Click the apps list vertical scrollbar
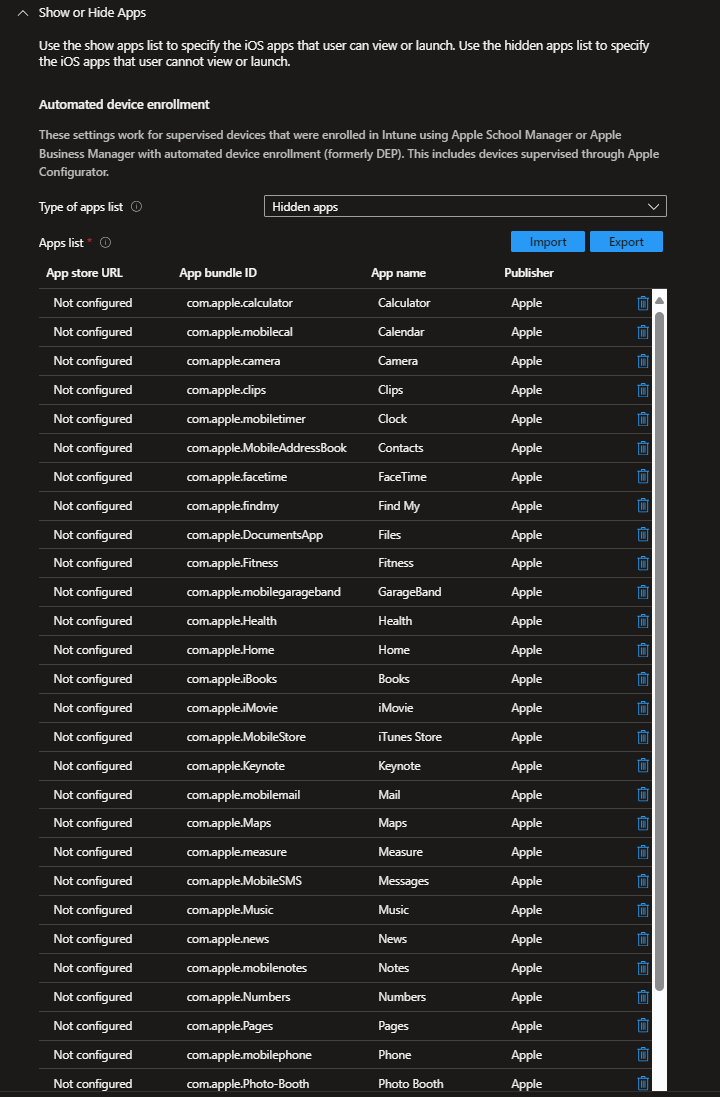Image resolution: width=720 pixels, height=1097 pixels. (659, 650)
